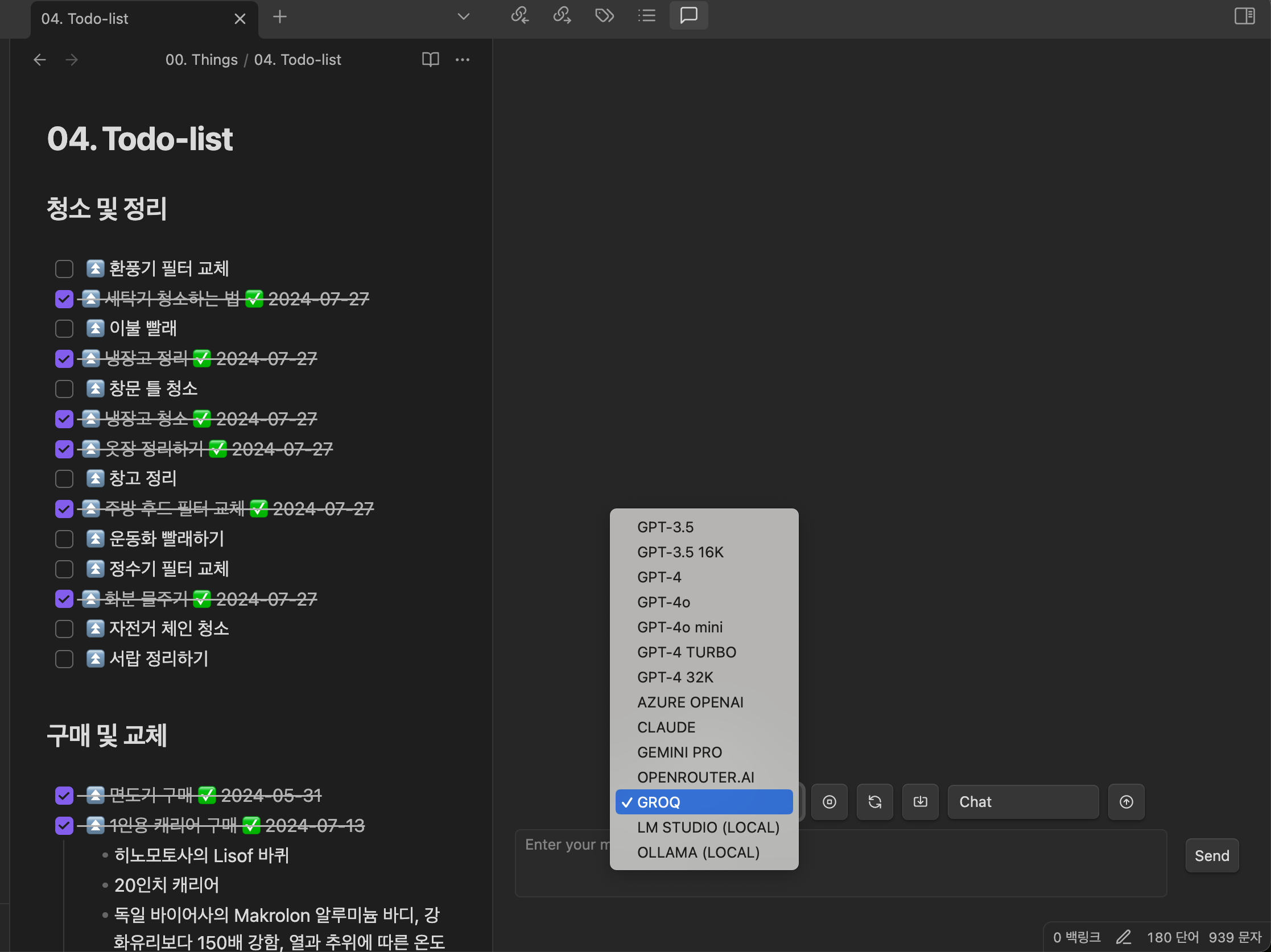Open the outgoing links panel icon

(x=562, y=15)
